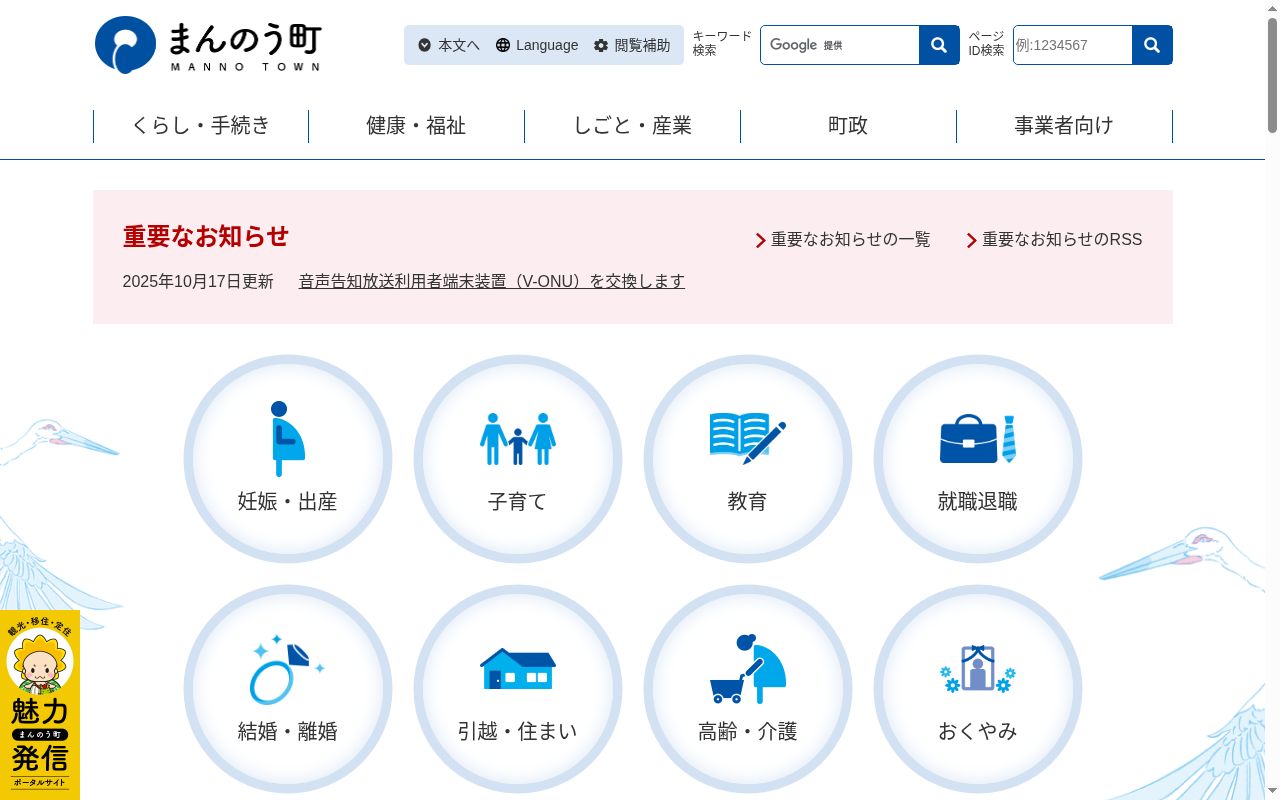
Task: Click the 重要なお知らせ heading
Action: [x=206, y=237]
